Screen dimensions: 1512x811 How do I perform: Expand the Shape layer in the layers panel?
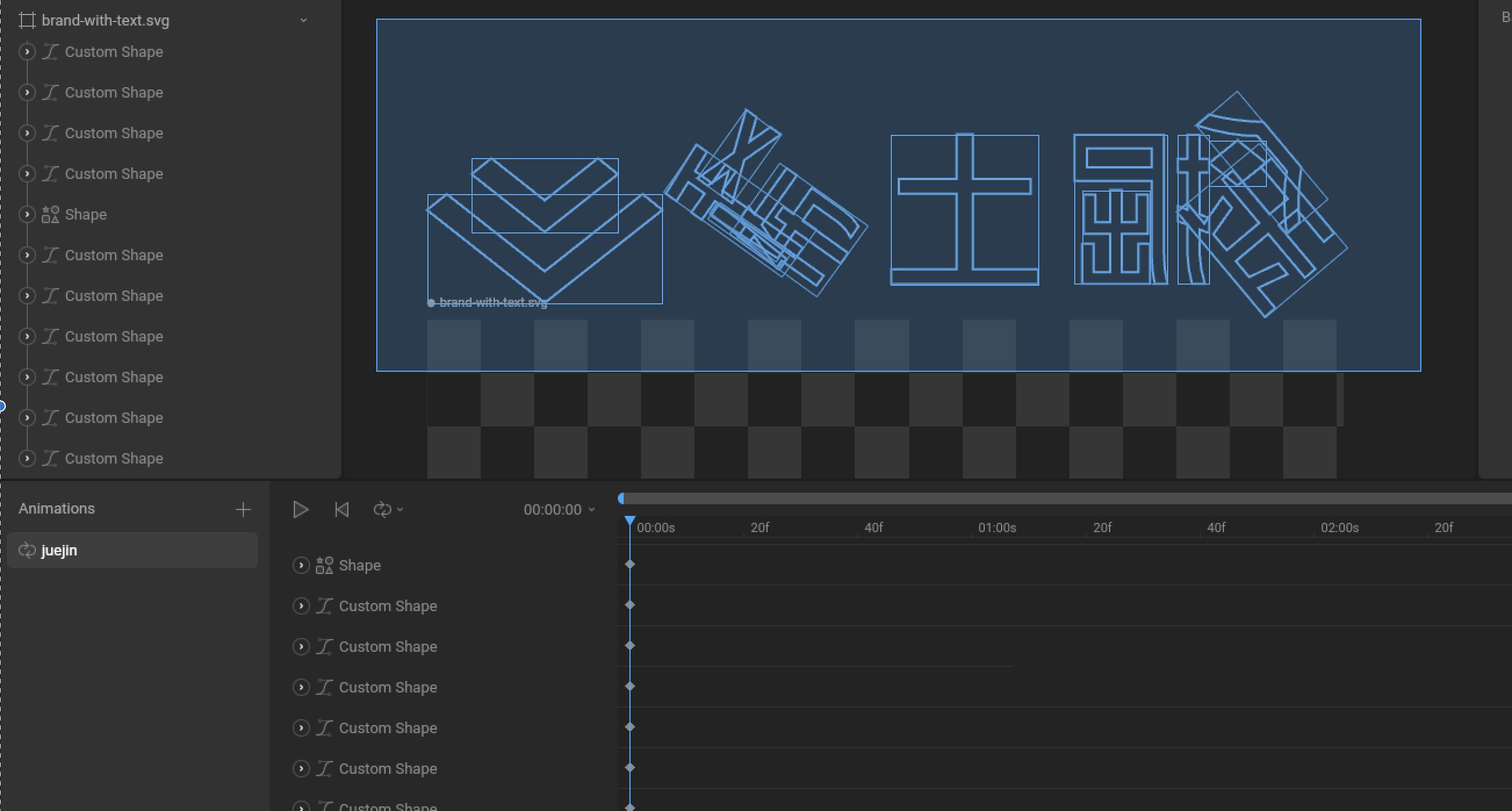click(27, 214)
